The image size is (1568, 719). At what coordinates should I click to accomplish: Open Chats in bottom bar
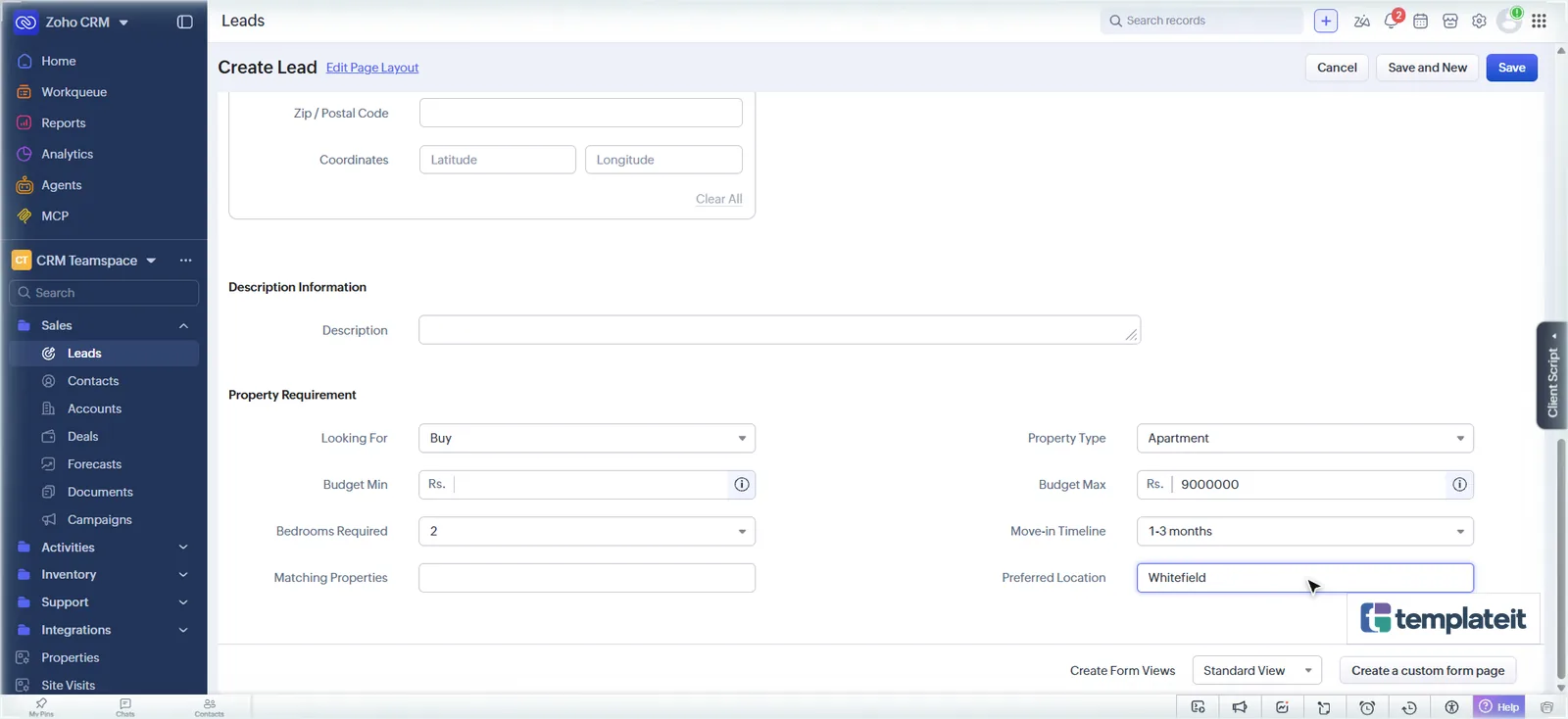tap(125, 706)
